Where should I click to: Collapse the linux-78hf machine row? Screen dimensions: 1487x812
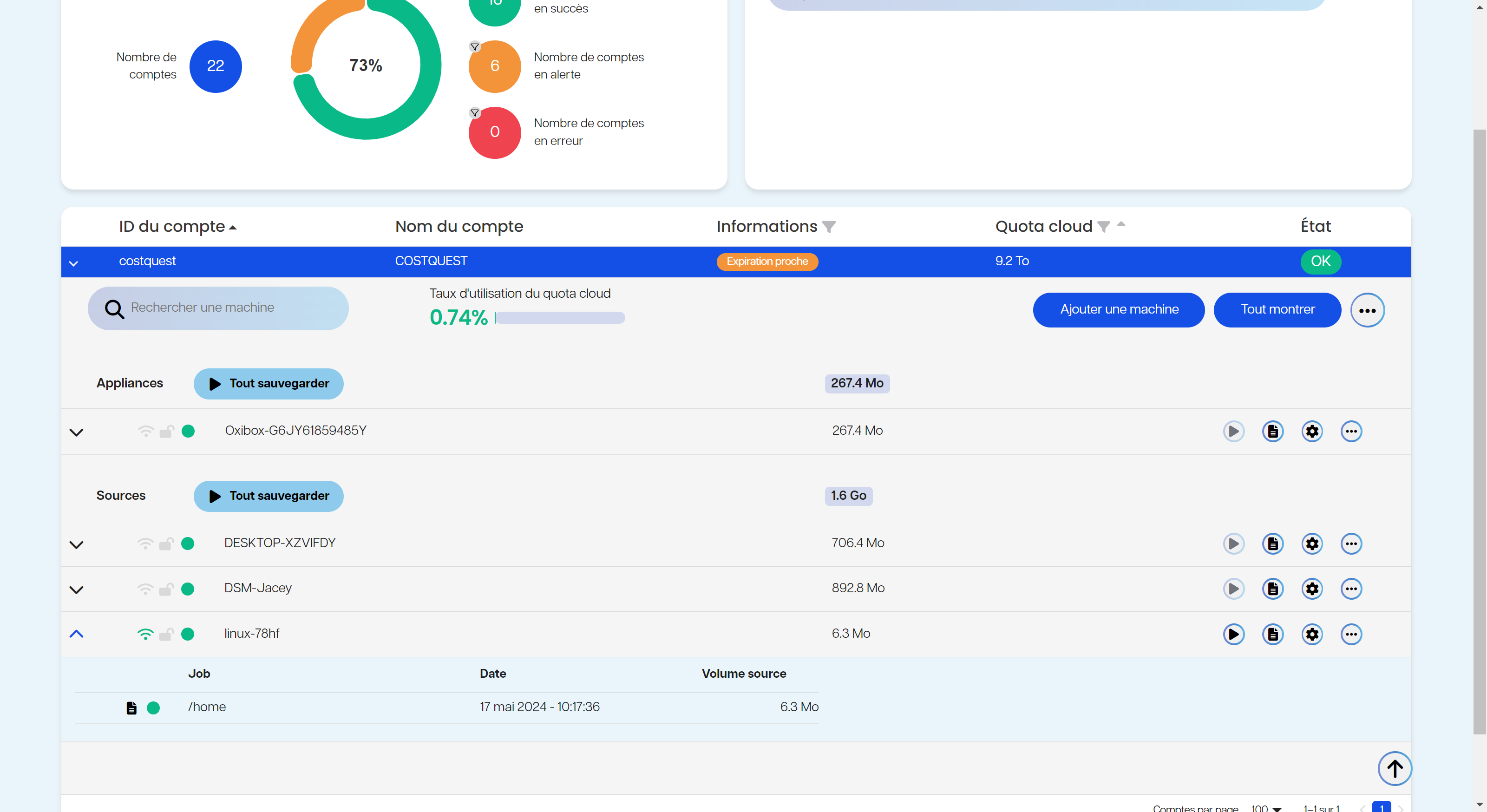[76, 634]
